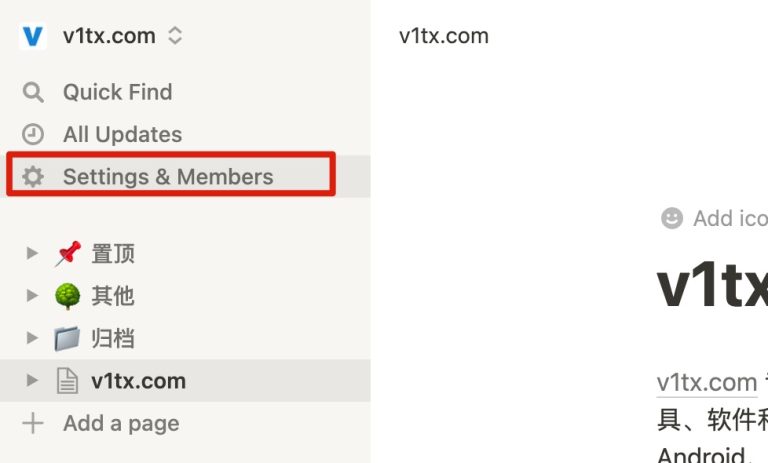Screen dimensions: 768x463
Task: Open the 置顶 page
Action: click(113, 254)
